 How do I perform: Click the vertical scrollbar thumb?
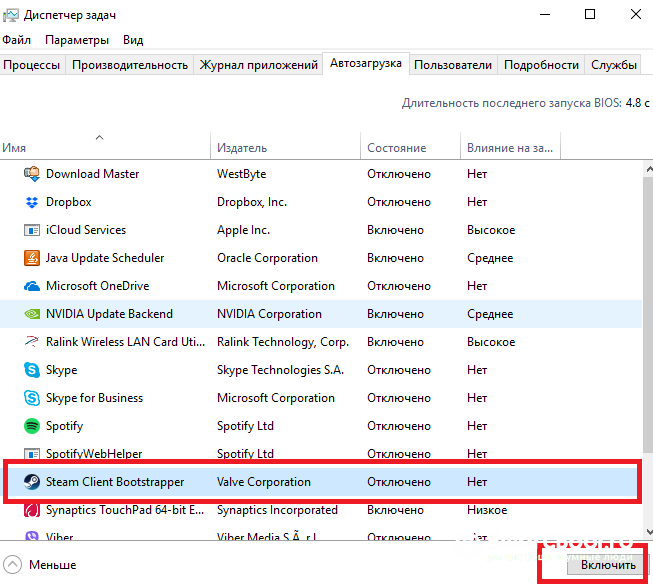648,314
